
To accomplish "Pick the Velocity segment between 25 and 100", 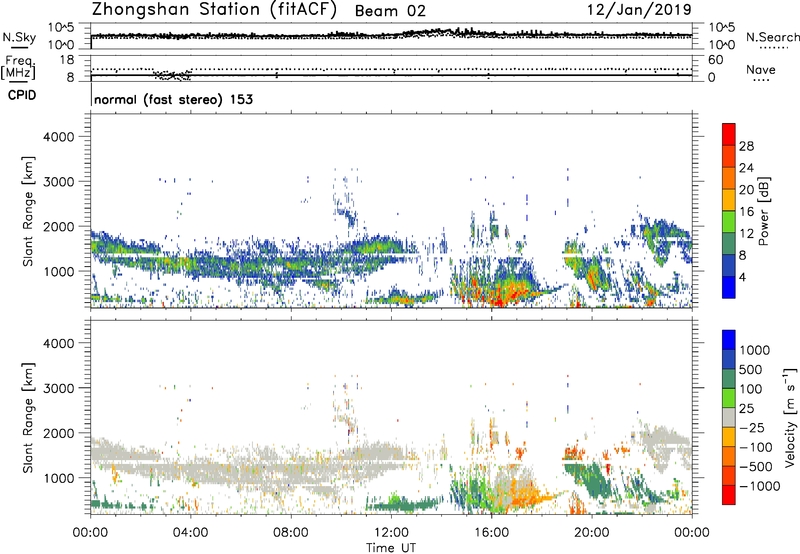I will coord(729,398).
